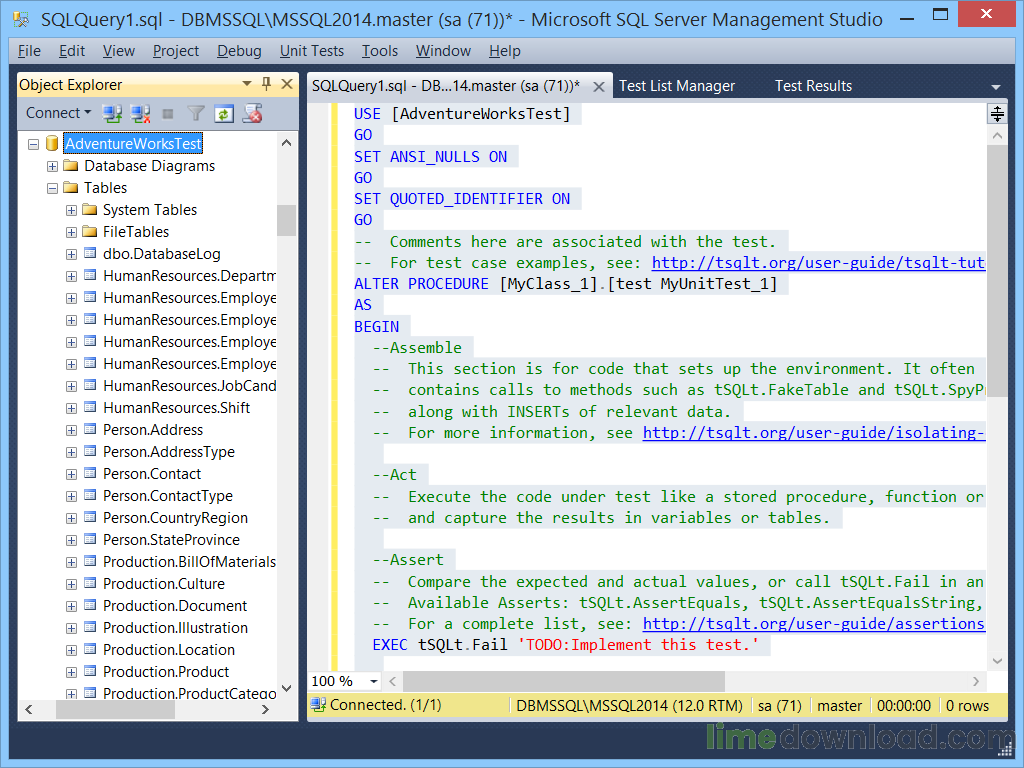
Task: Open the Object Explorer window position dropdown arrow
Action: (246, 84)
